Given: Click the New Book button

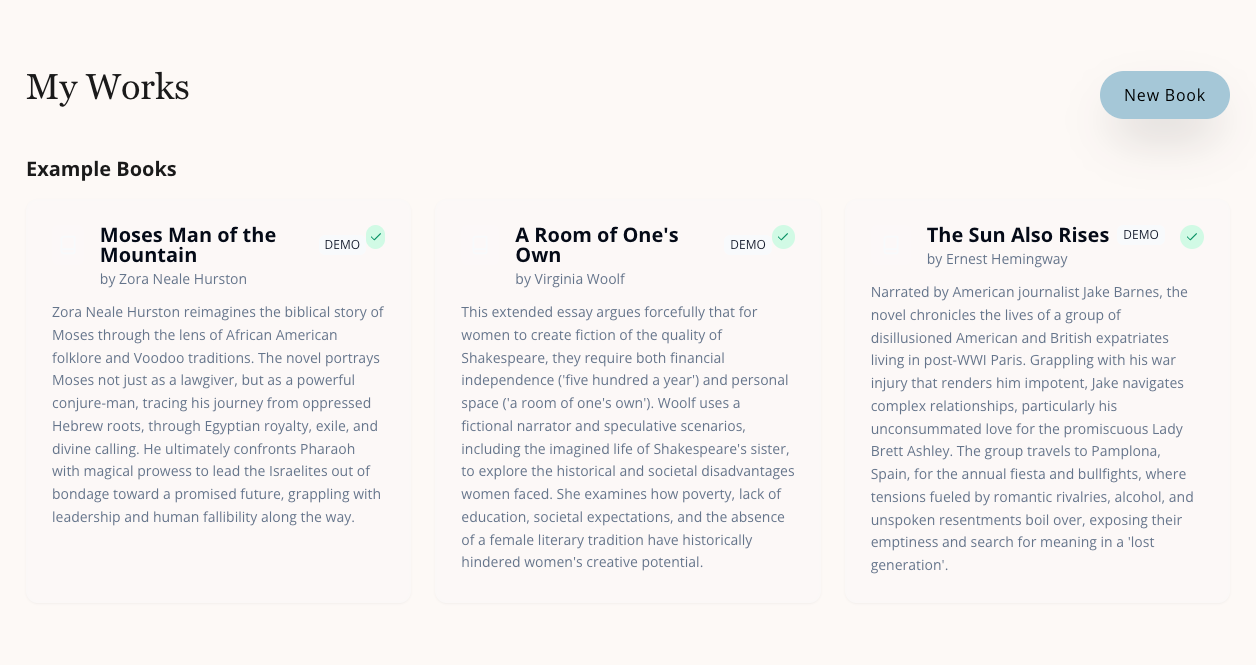Looking at the screenshot, I should (1164, 95).
